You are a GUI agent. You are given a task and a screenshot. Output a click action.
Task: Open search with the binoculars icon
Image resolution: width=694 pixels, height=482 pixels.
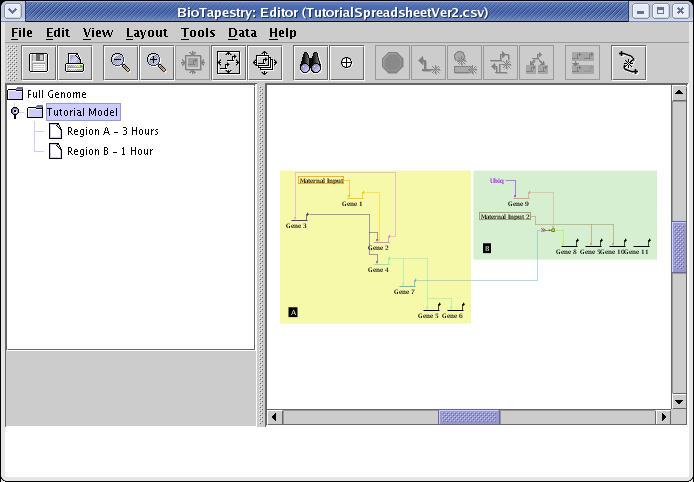[x=310, y=62]
